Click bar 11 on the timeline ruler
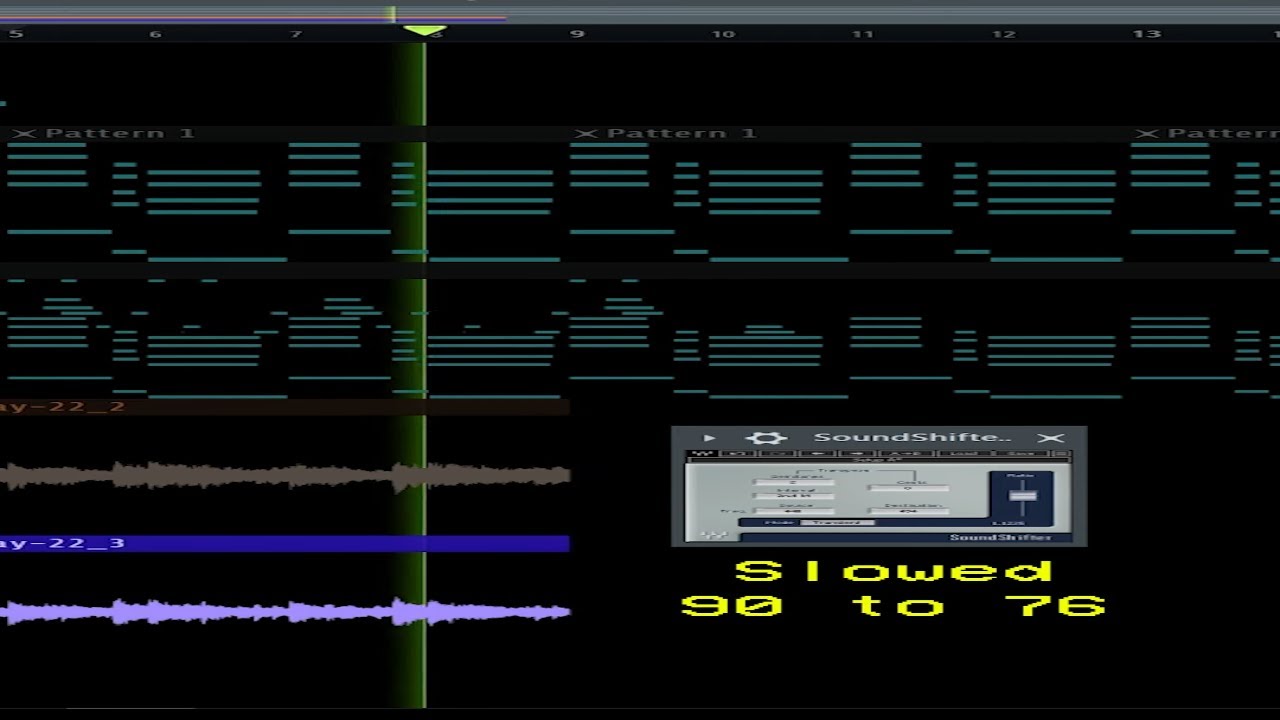The height and width of the screenshot is (720, 1280). 863,34
